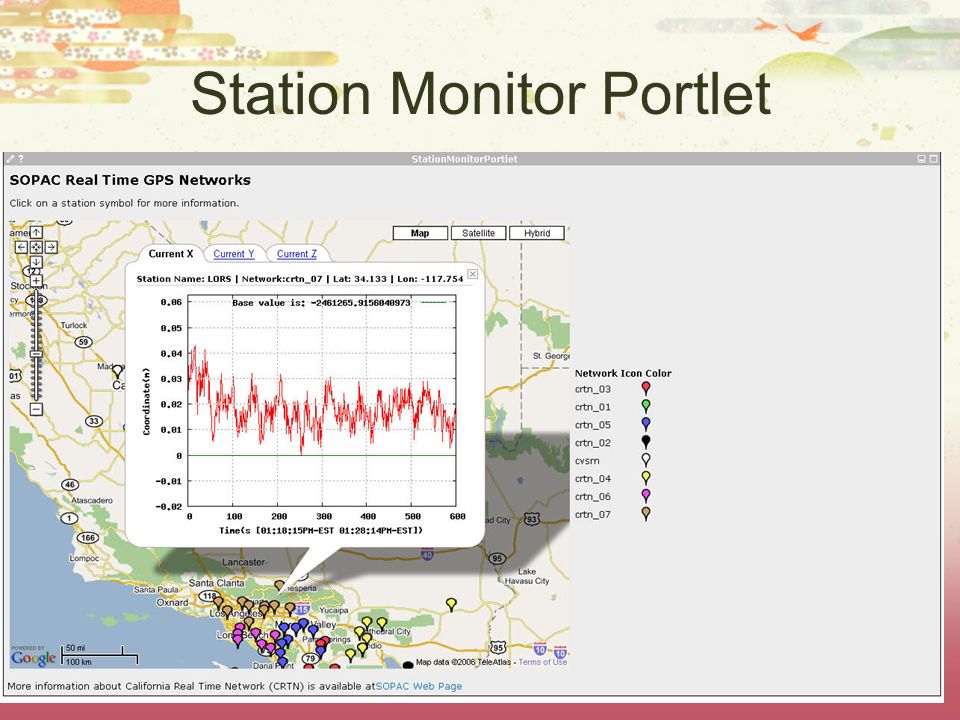This screenshot has width=960, height=720.
Task: Click the portlet edit pencil icon
Action: coord(10,159)
